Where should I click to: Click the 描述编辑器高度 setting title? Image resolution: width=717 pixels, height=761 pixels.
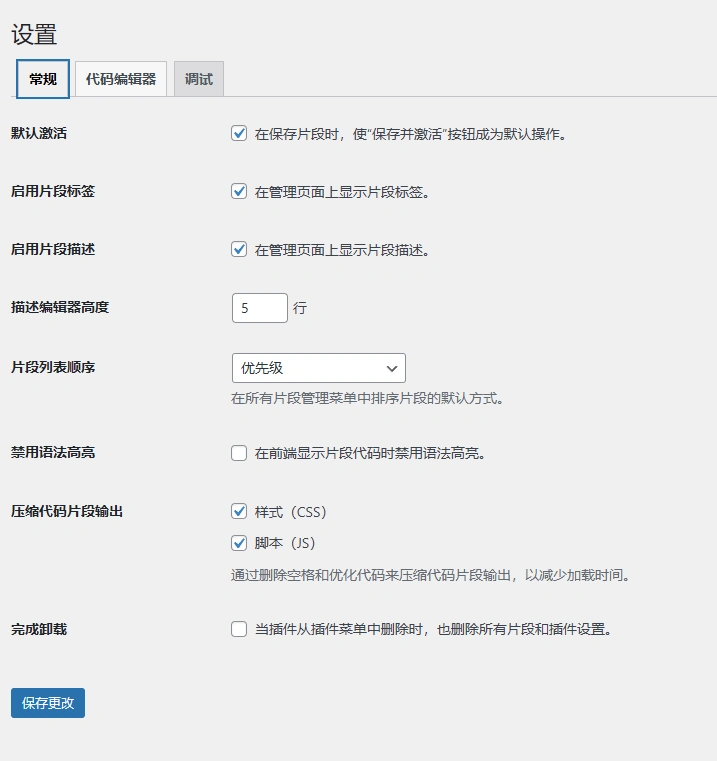(60, 307)
